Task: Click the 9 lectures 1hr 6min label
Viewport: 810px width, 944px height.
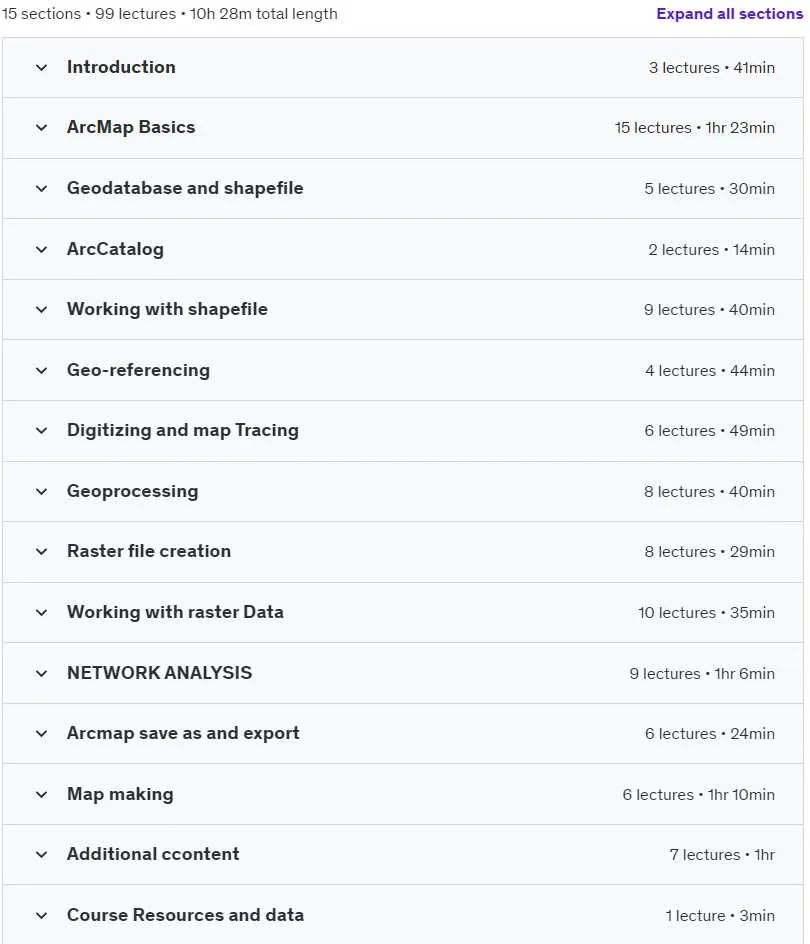Action: pos(702,673)
